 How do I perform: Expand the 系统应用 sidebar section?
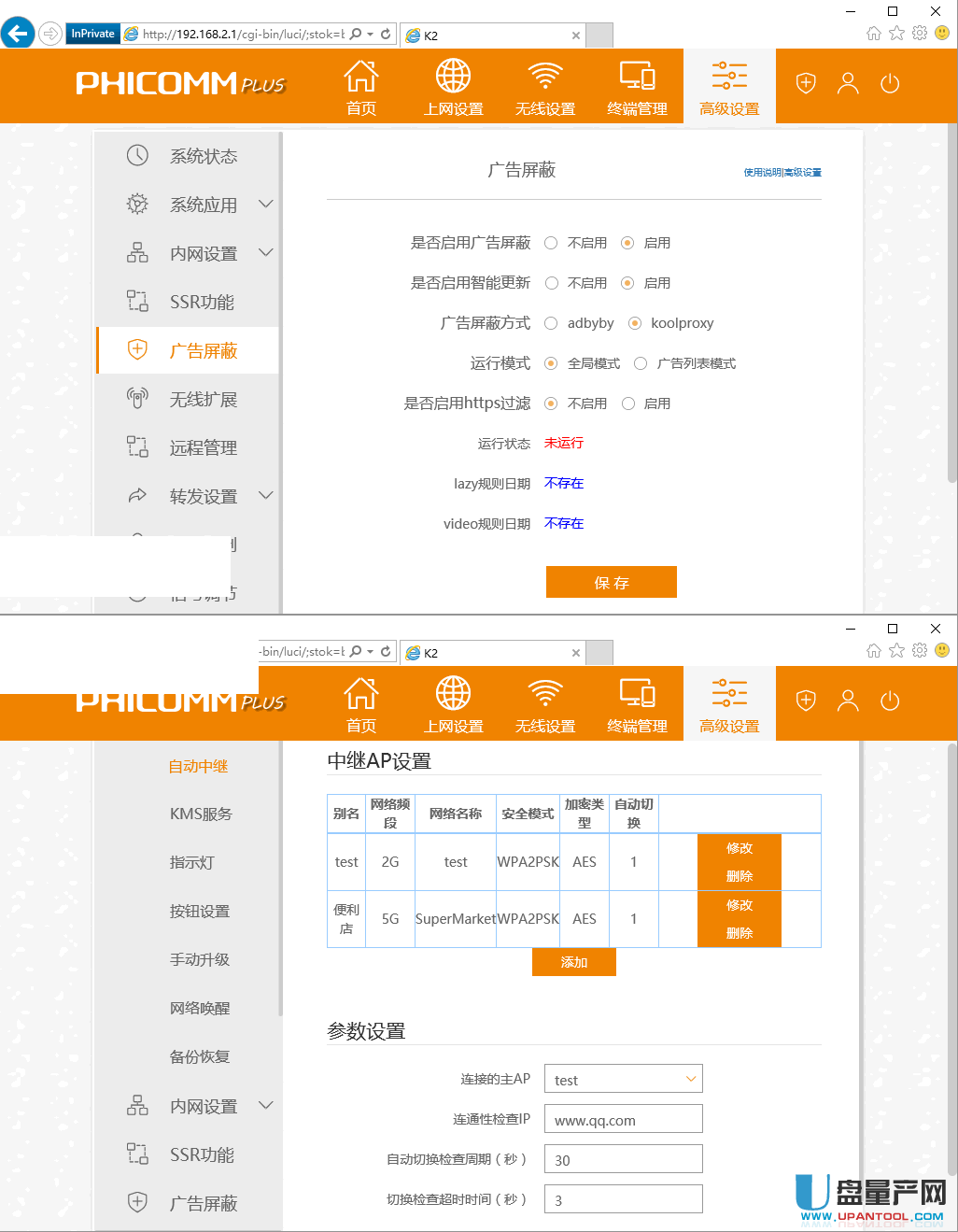click(x=265, y=205)
